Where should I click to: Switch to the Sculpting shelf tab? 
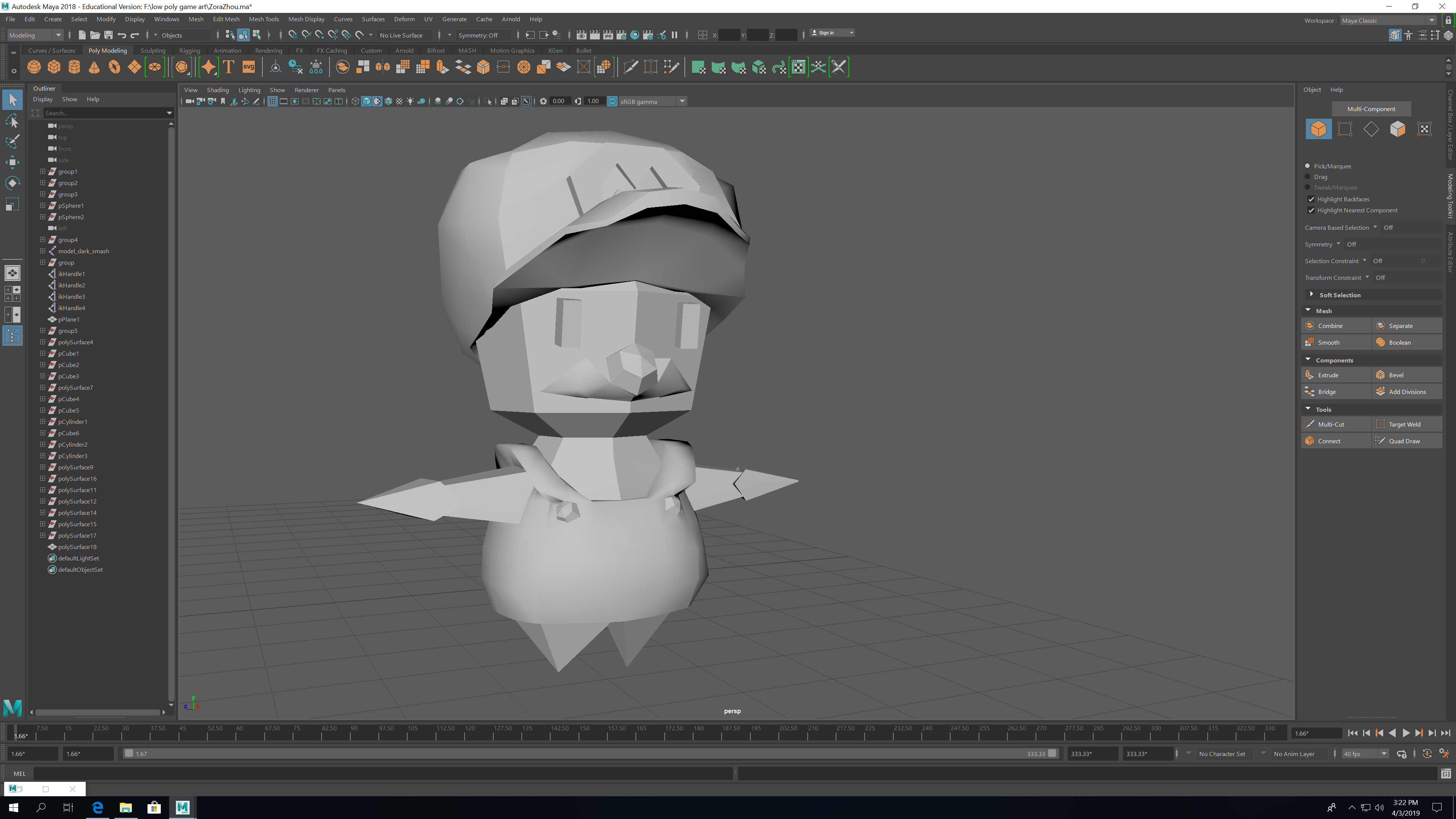click(152, 50)
